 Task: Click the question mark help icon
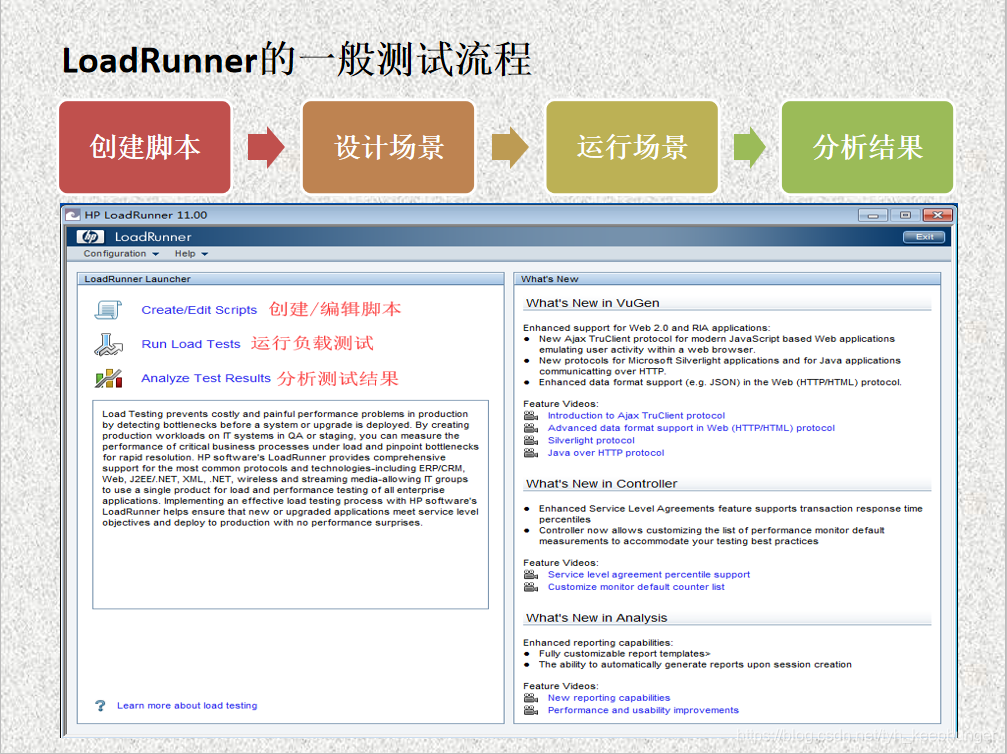pyautogui.click(x=100, y=705)
